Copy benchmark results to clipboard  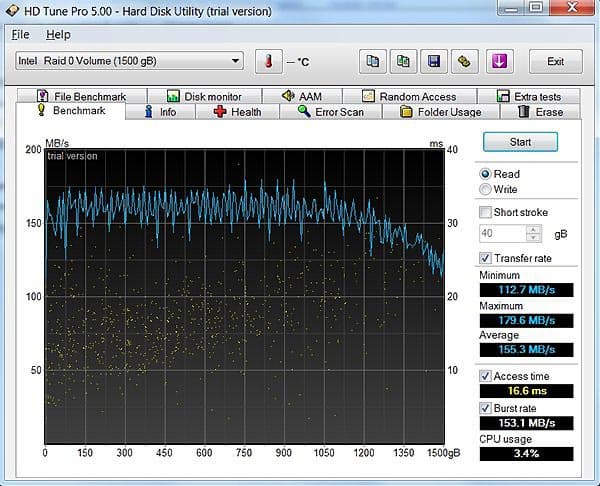(373, 62)
